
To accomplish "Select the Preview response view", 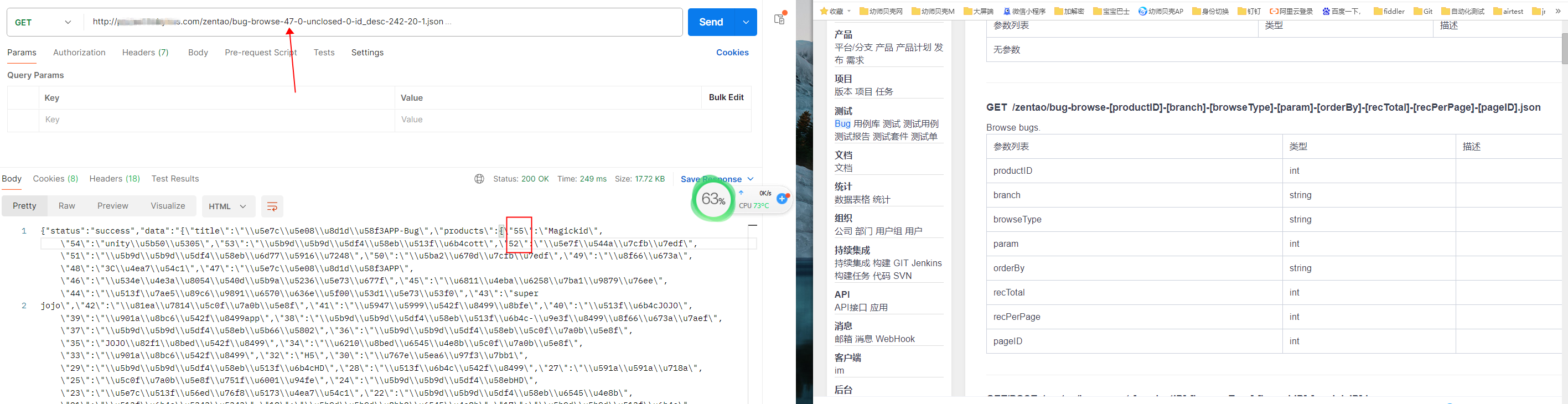I will click(x=112, y=206).
